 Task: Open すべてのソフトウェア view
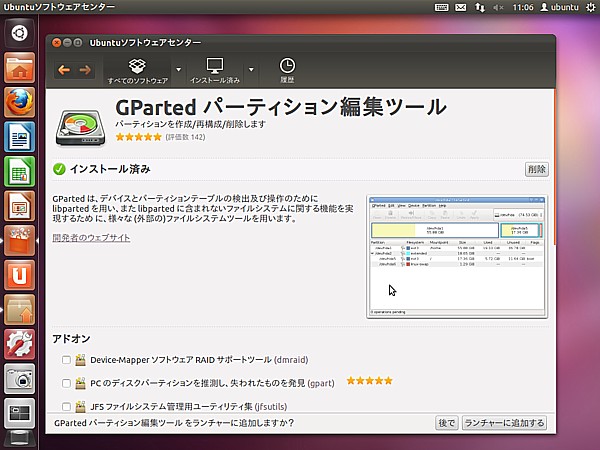tap(137, 71)
